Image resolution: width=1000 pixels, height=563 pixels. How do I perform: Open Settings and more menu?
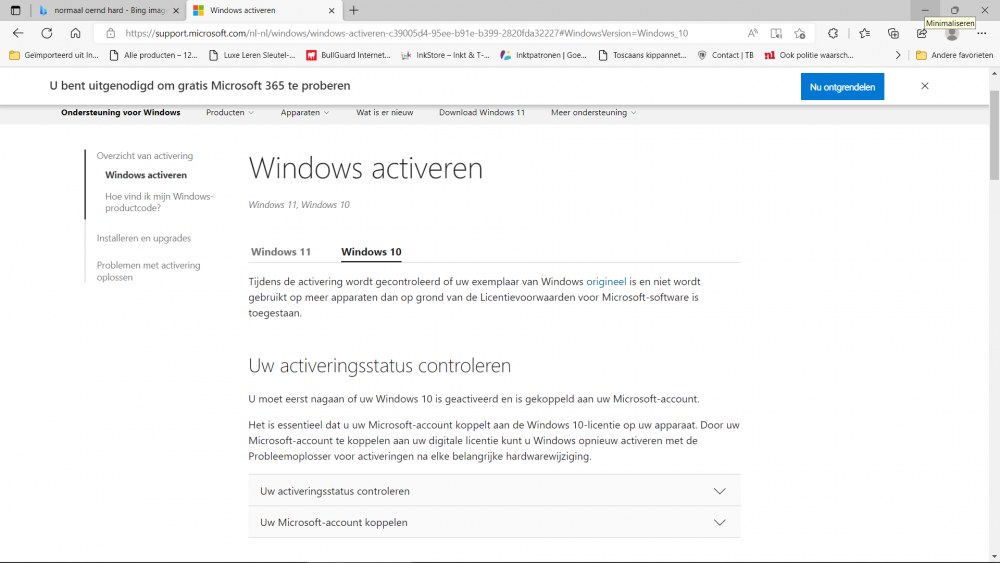click(x=982, y=33)
